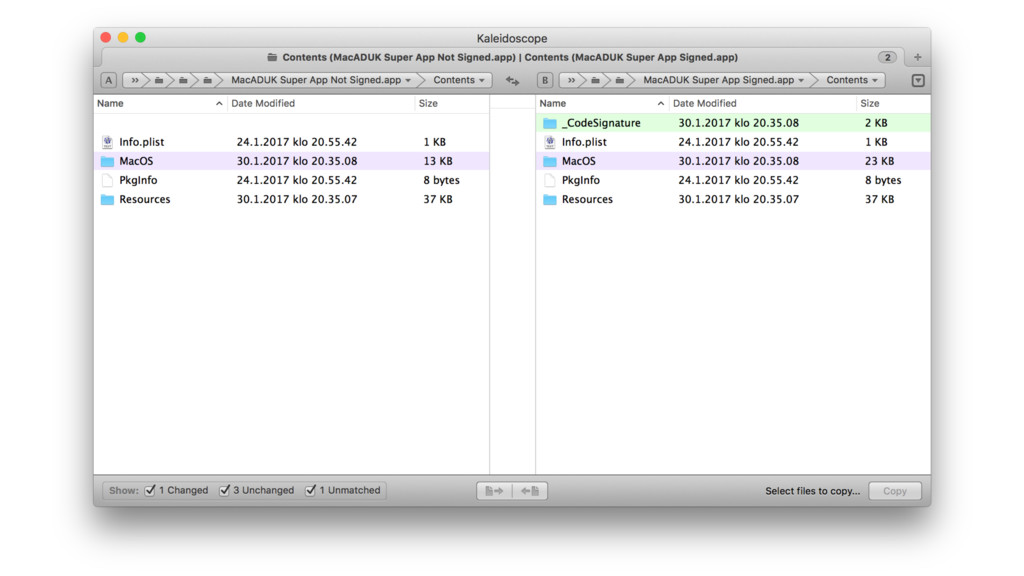The height and width of the screenshot is (576, 1024).
Task: Click the last folder breadcrumb icon on side A
Action: click(x=207, y=80)
